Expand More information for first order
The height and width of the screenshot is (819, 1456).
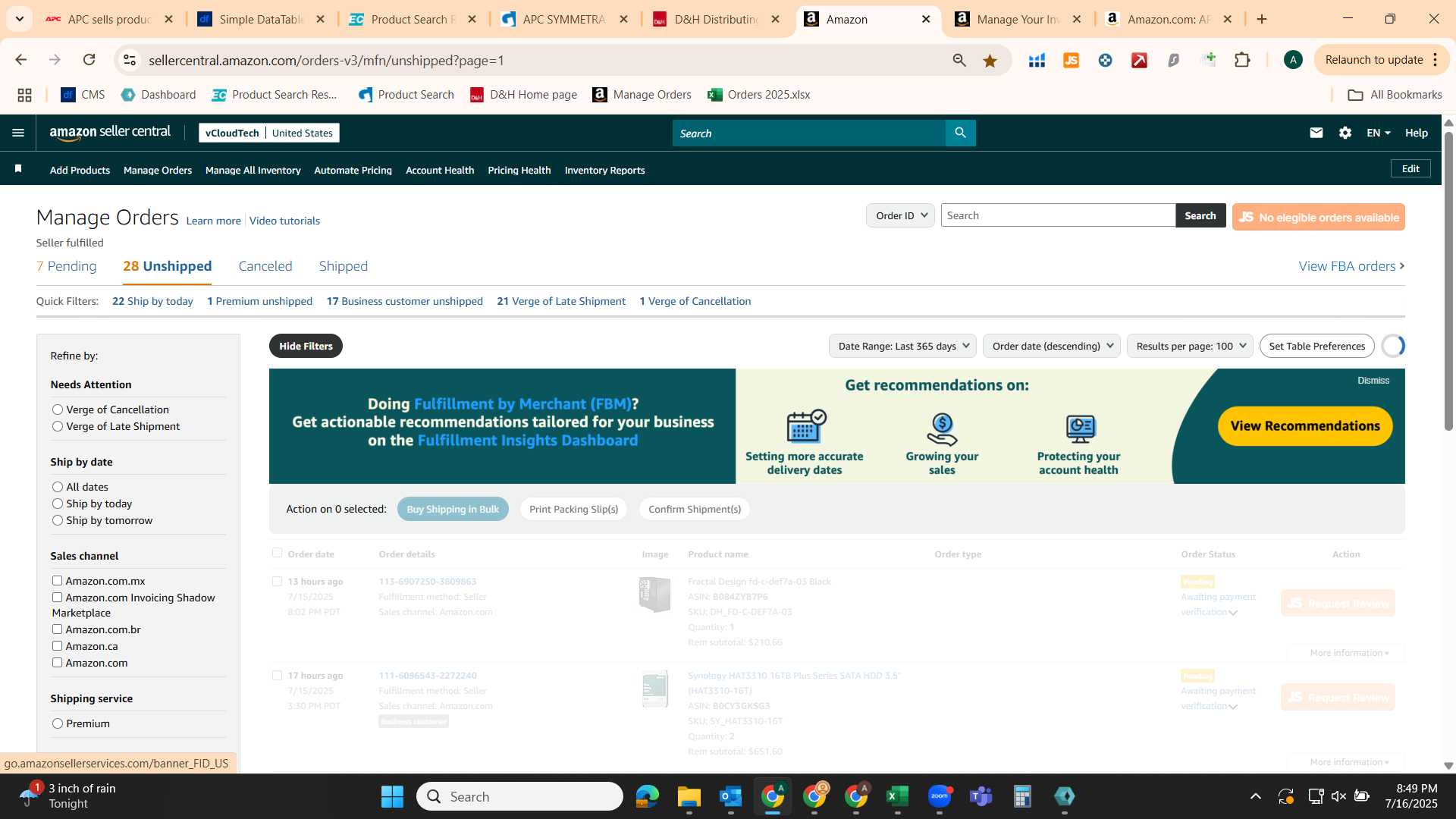tap(1349, 653)
